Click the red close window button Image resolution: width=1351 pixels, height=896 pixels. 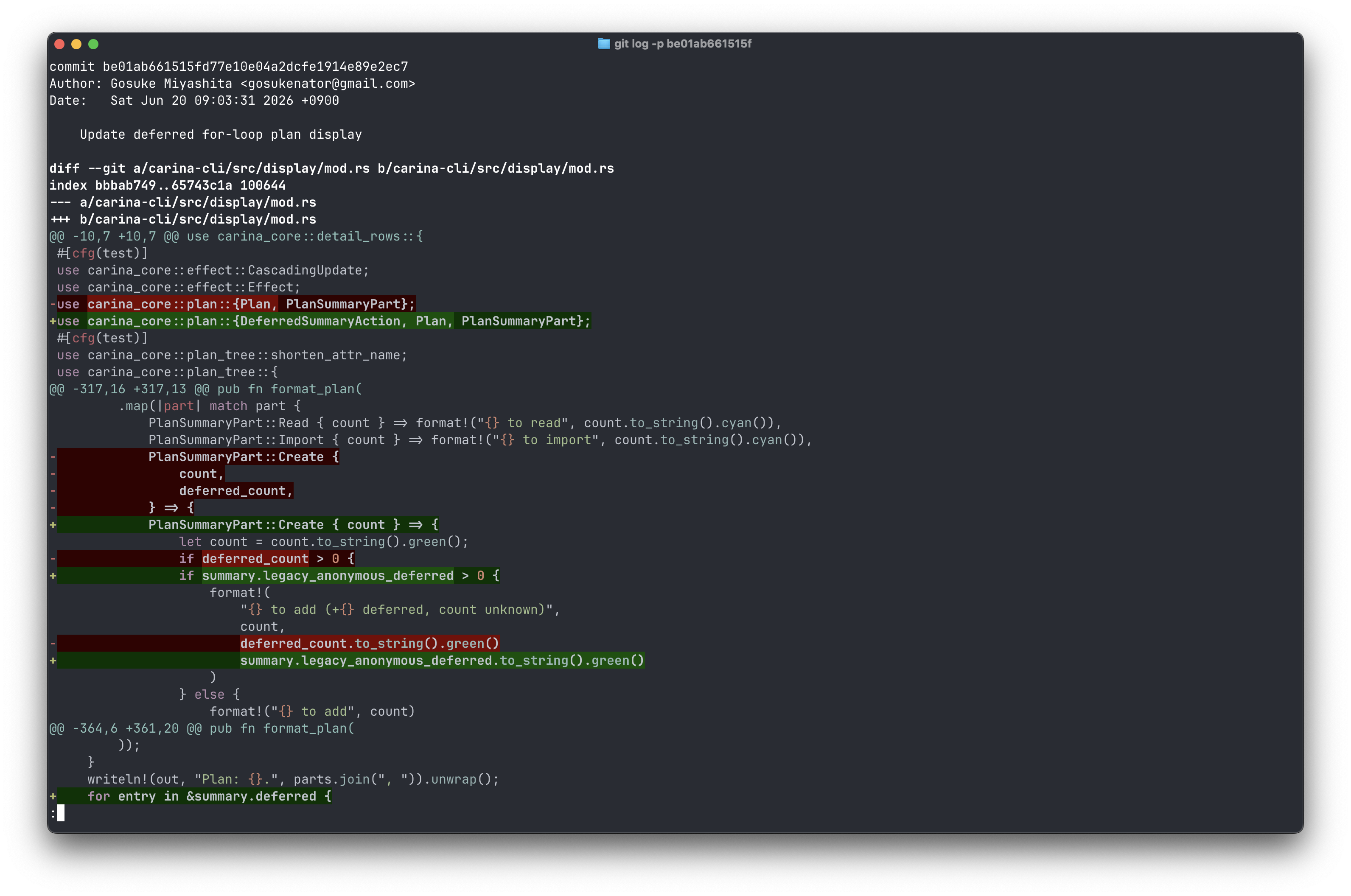click(59, 44)
